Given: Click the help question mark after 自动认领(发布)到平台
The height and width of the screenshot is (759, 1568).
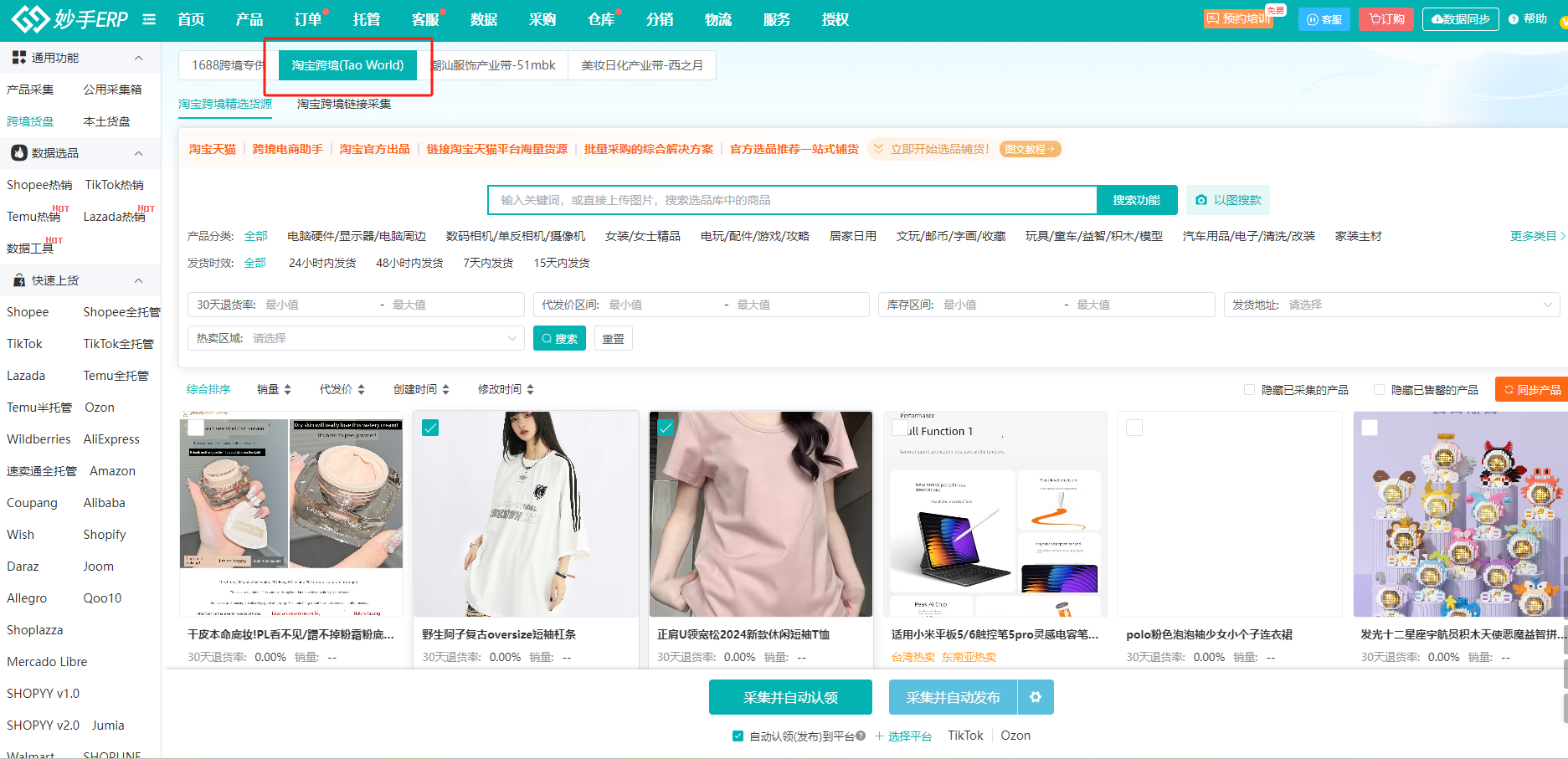Looking at the screenshot, I should click(x=861, y=736).
